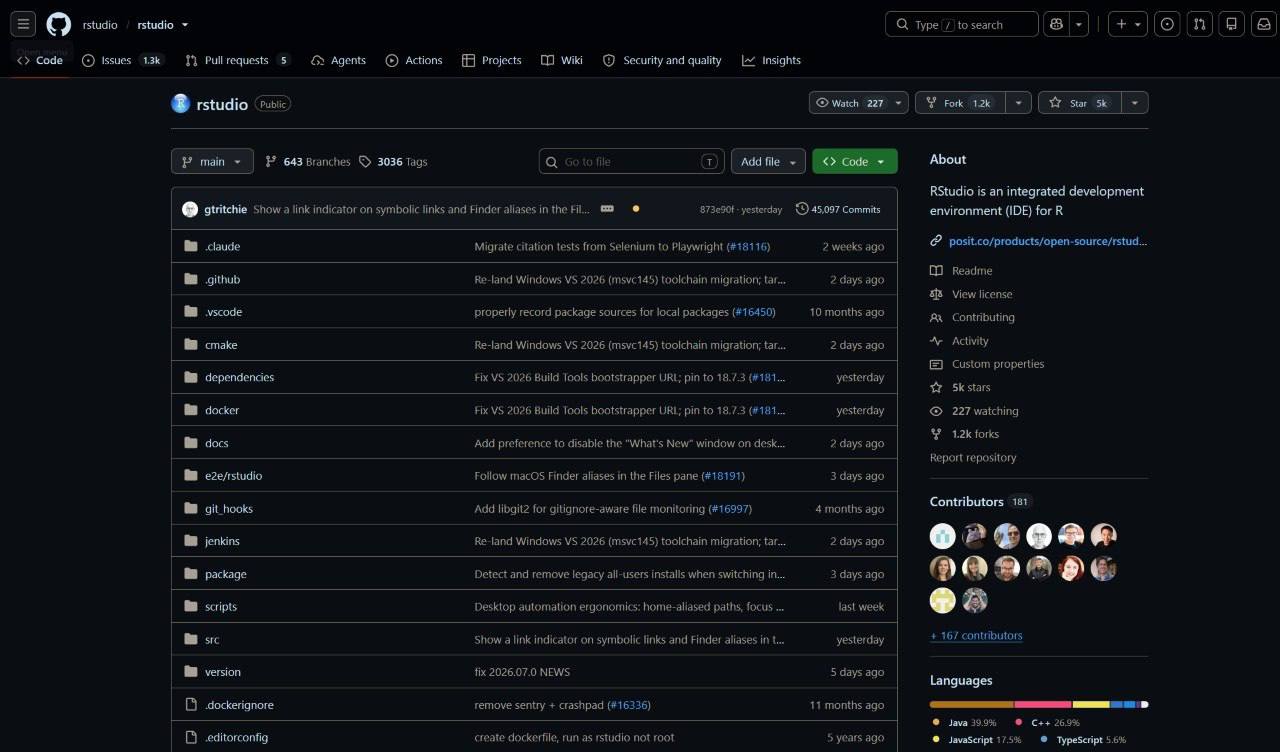Open the e2e/rstudio folder
This screenshot has width=1280, height=752.
[x=233, y=476]
